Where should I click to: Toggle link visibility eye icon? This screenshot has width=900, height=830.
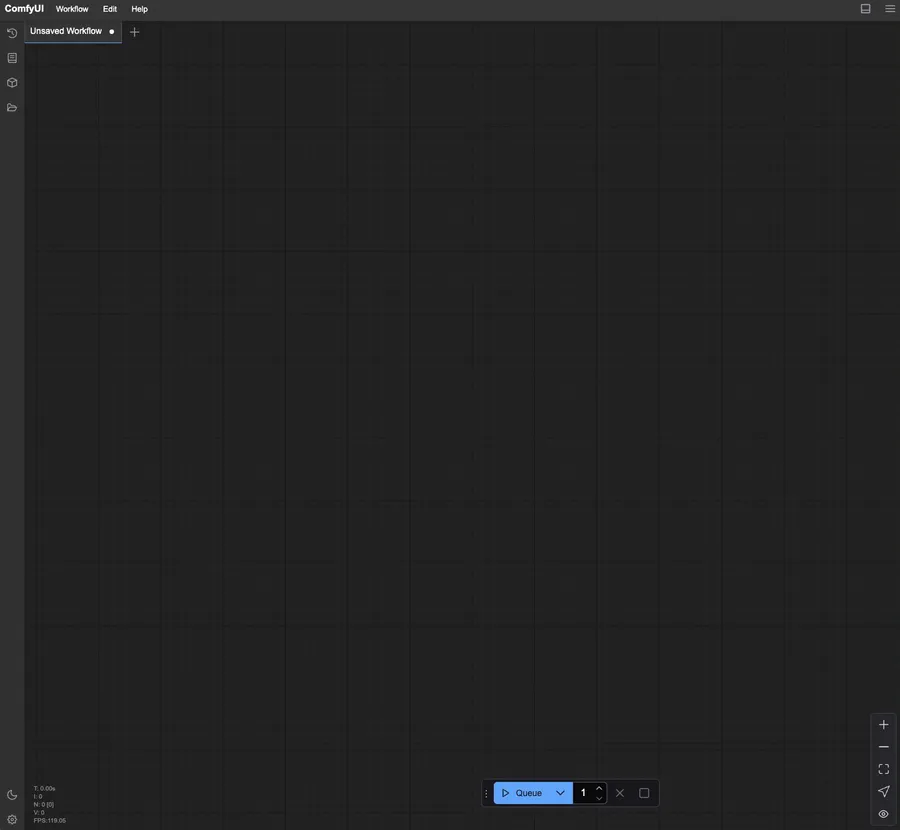[883, 814]
